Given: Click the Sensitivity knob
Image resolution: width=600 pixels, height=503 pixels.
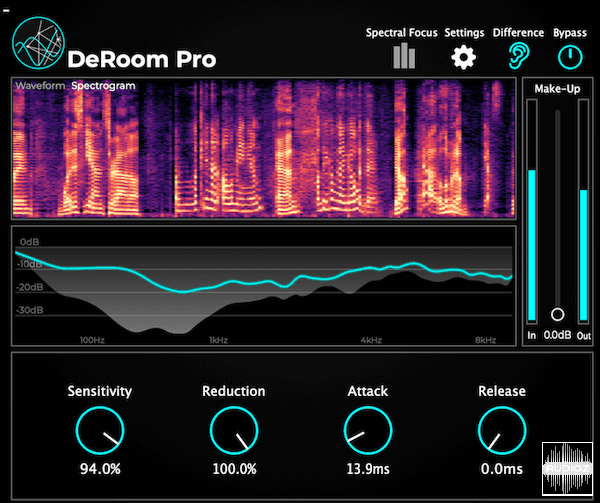Looking at the screenshot, I should click(x=100, y=430).
